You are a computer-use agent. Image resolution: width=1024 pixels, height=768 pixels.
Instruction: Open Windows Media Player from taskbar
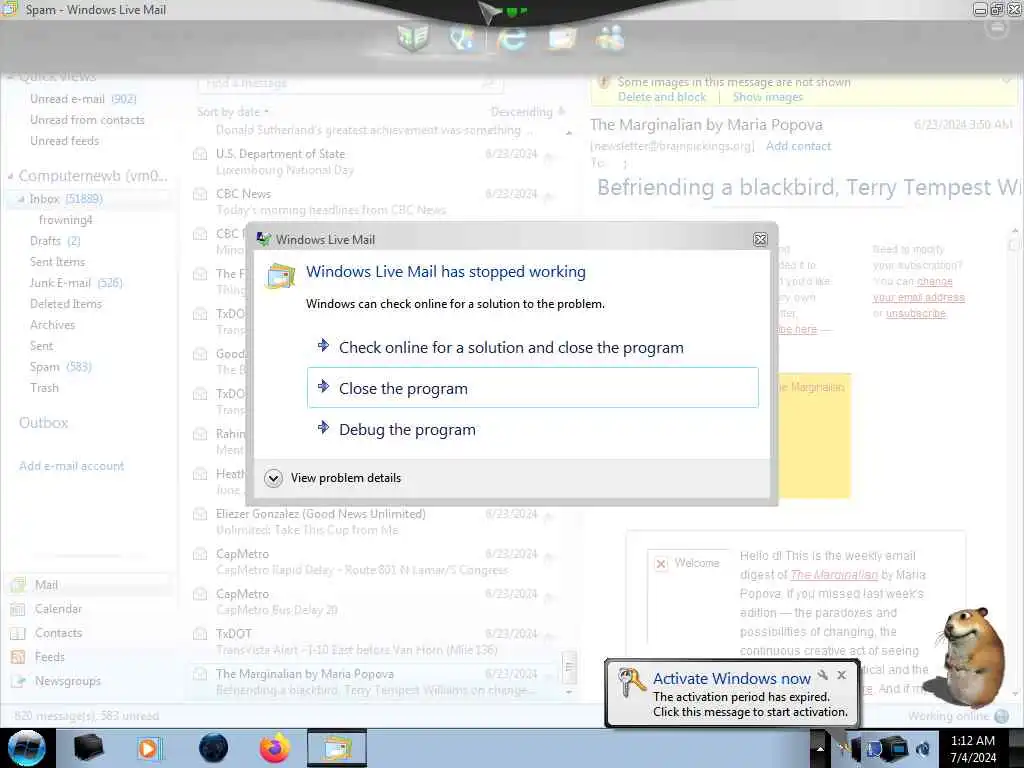150,748
